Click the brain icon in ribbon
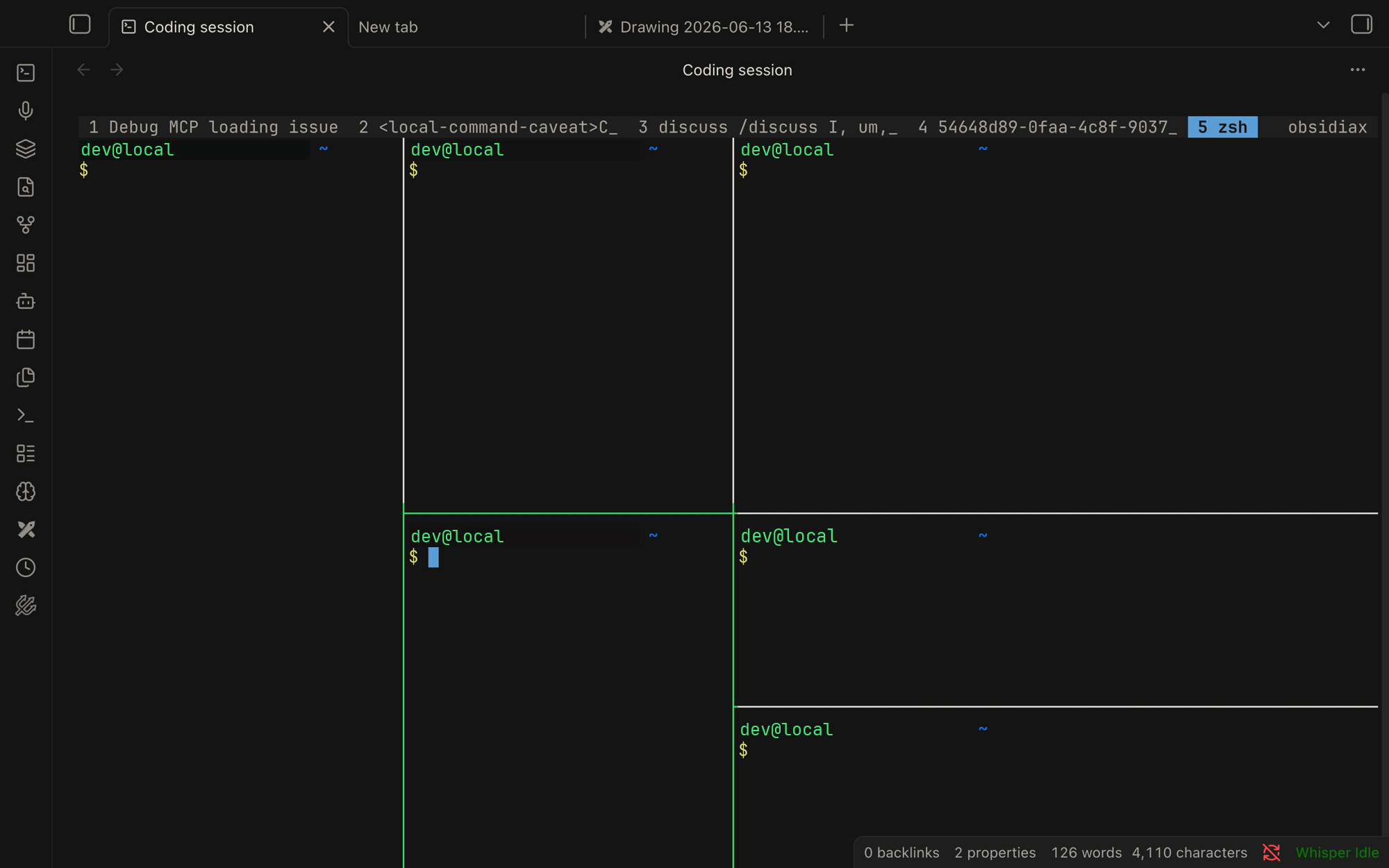This screenshot has width=1389, height=868. point(26,492)
